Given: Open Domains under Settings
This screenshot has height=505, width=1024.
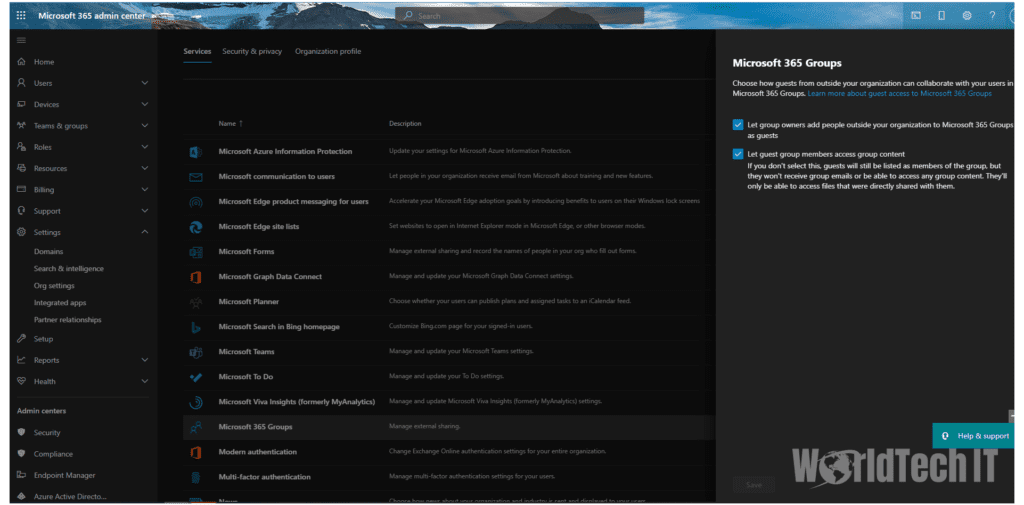Looking at the screenshot, I should click(x=48, y=252).
